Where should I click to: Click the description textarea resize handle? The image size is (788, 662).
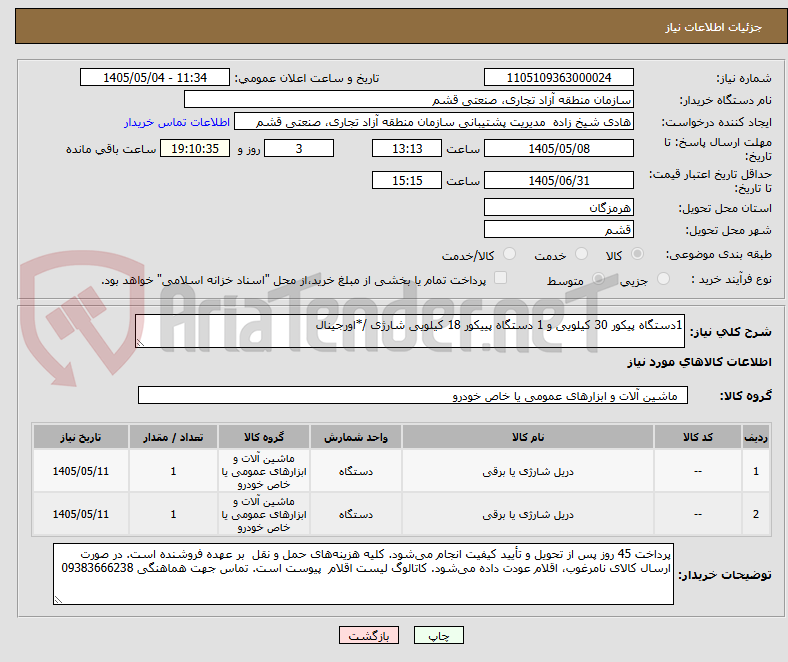[140, 342]
